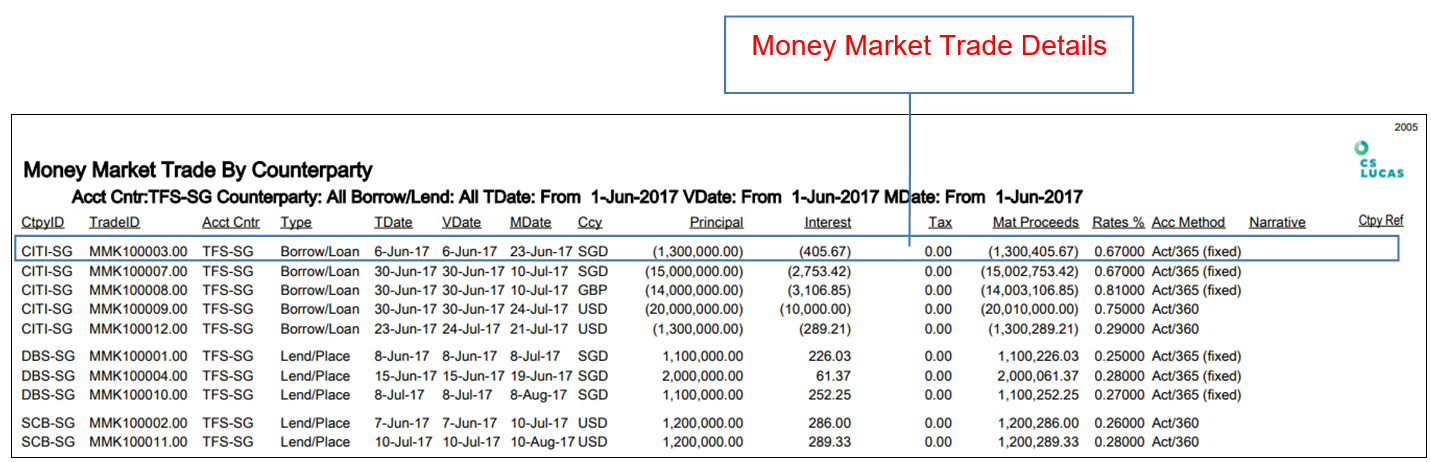This screenshot has width=1431, height=462.
Task: Click the page number 2005
Action: coord(1408,128)
